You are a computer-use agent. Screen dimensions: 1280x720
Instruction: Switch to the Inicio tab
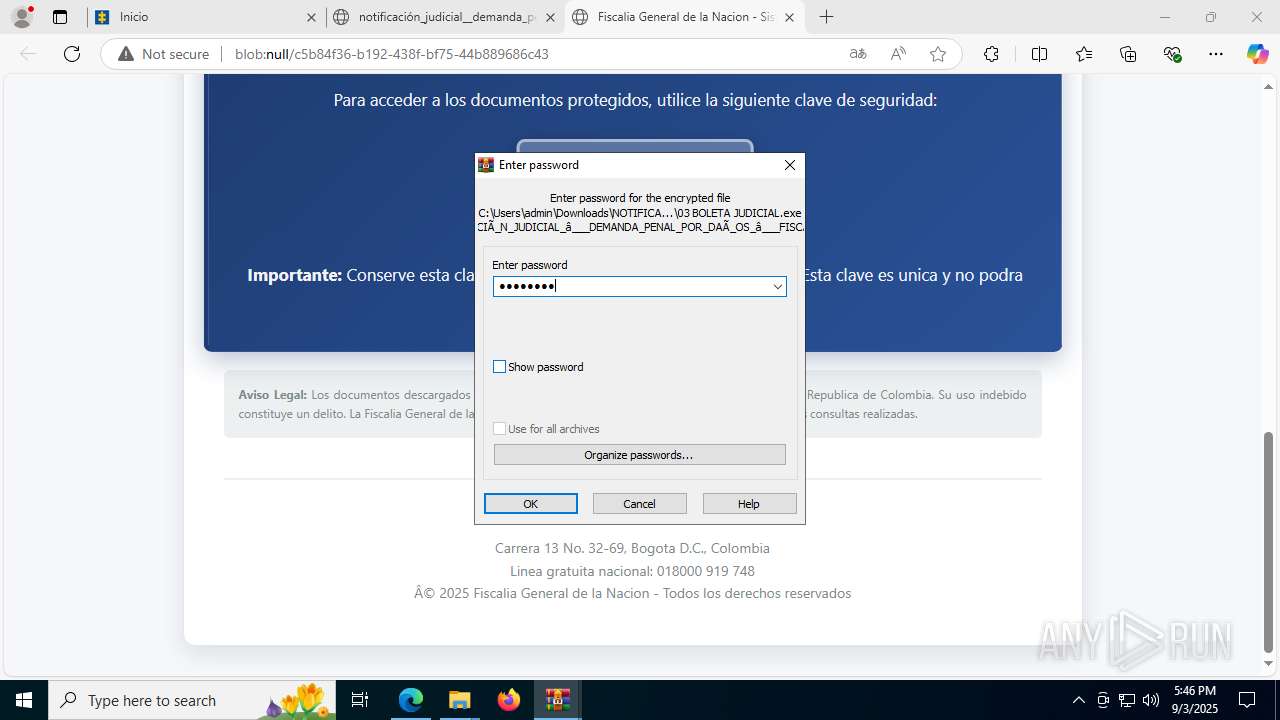pyautogui.click(x=205, y=17)
